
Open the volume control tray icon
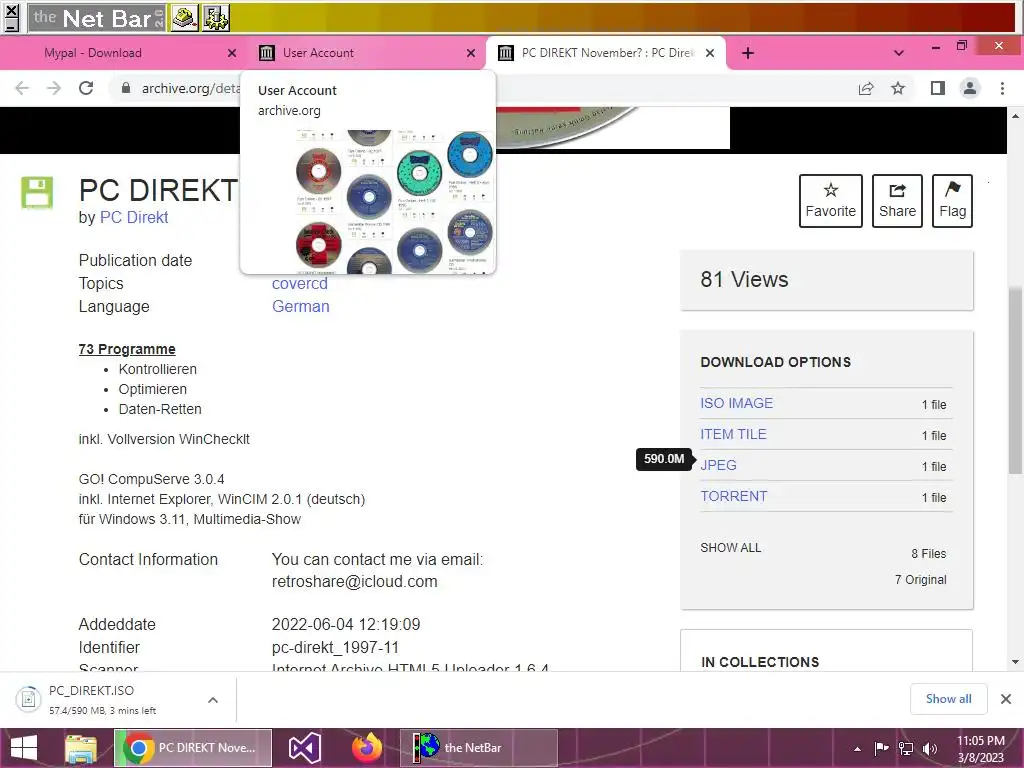(930, 749)
